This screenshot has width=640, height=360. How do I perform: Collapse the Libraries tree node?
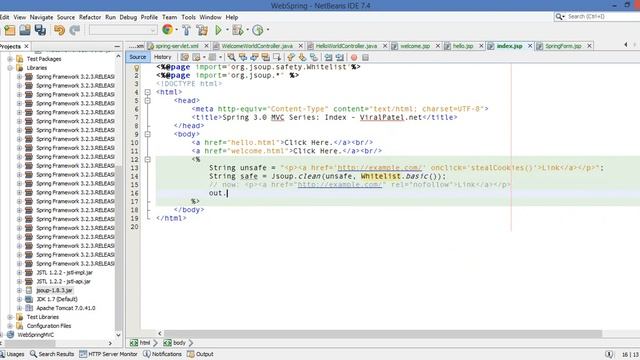point(10,68)
